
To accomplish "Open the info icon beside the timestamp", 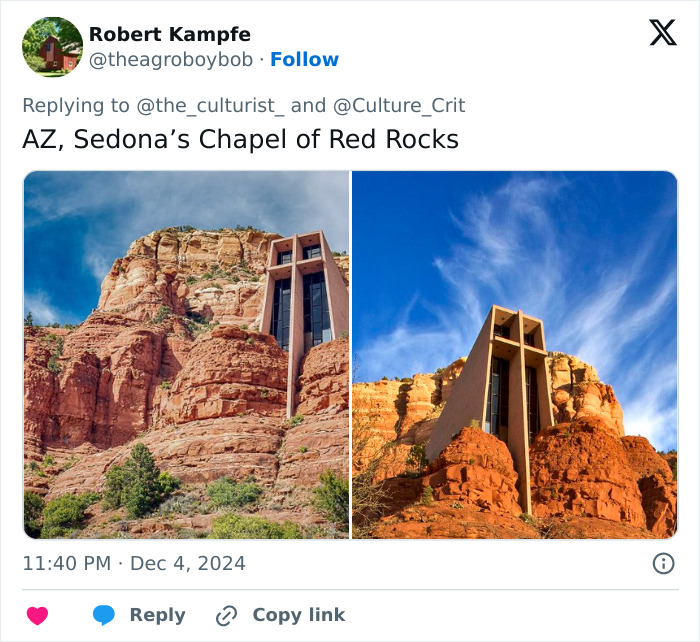I will click(x=663, y=564).
